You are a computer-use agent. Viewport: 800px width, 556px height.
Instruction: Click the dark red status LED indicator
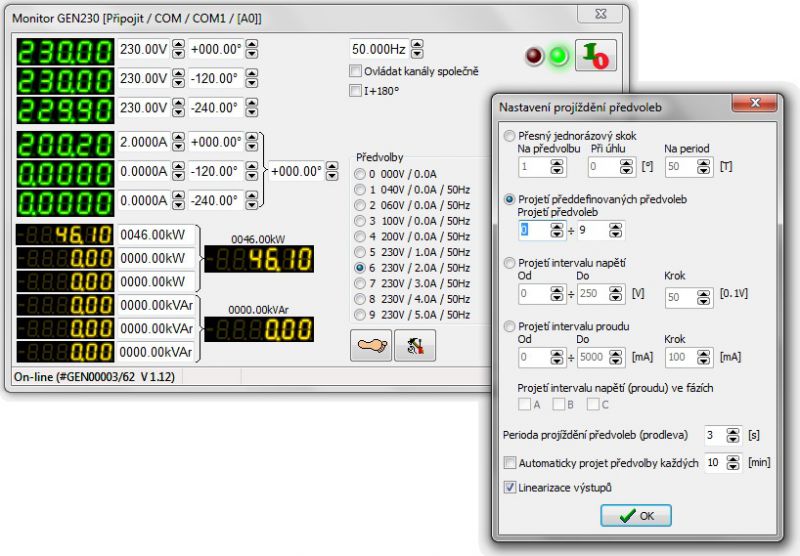pos(534,56)
